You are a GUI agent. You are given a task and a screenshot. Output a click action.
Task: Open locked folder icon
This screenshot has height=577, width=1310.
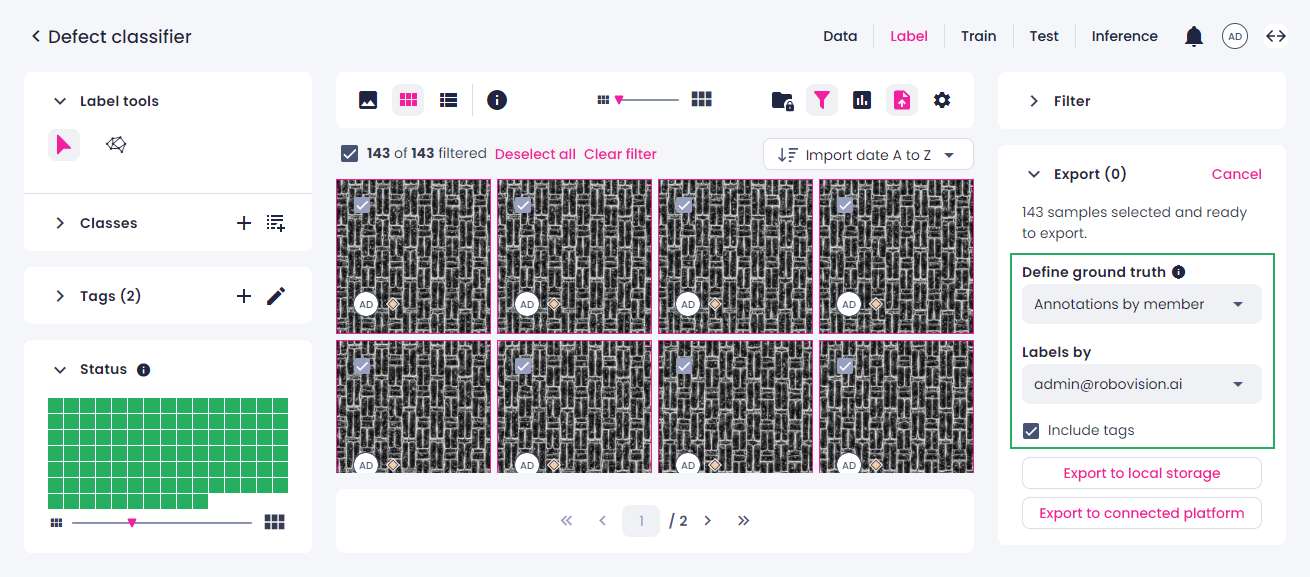point(783,100)
